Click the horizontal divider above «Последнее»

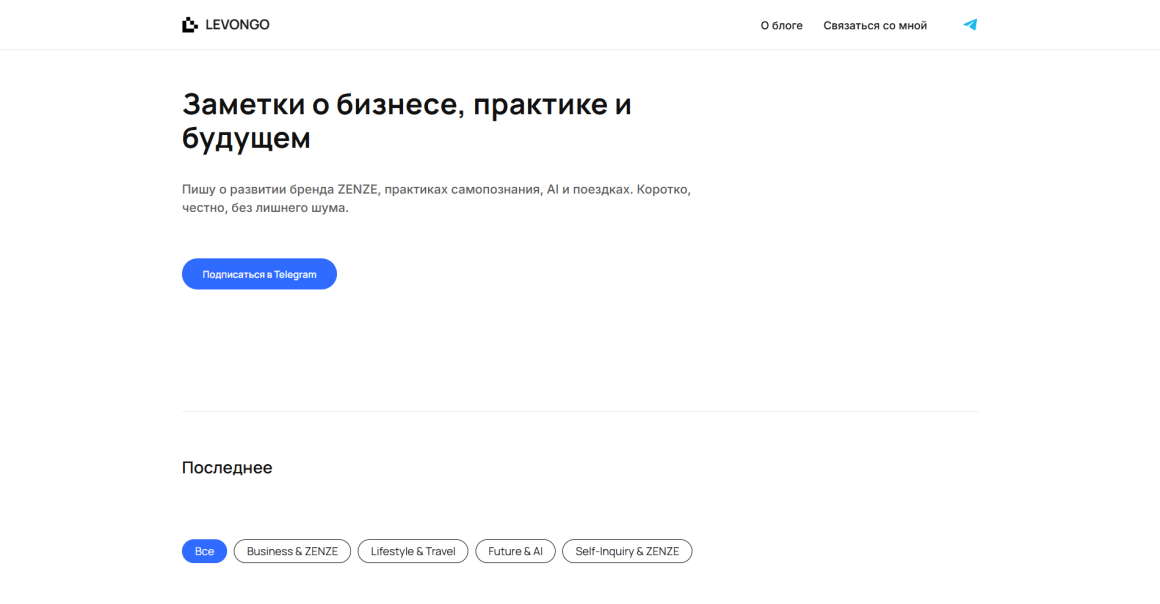pyautogui.click(x=580, y=411)
